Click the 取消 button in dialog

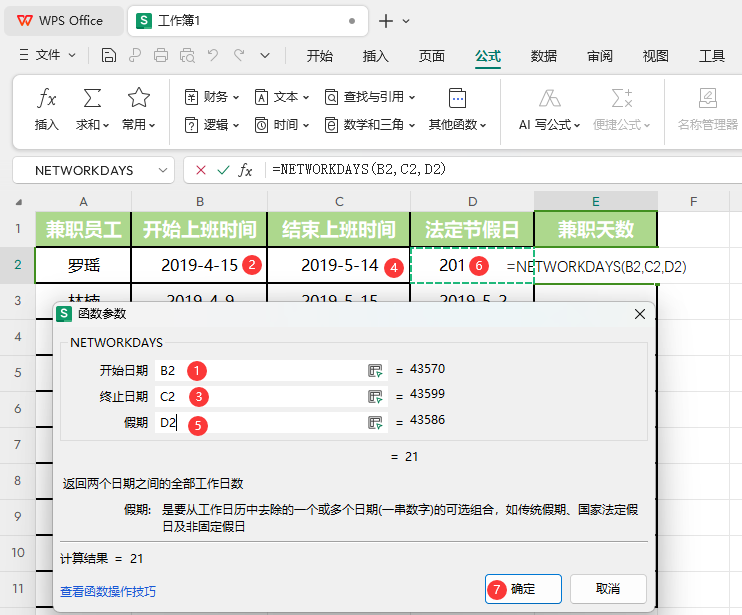(x=608, y=589)
